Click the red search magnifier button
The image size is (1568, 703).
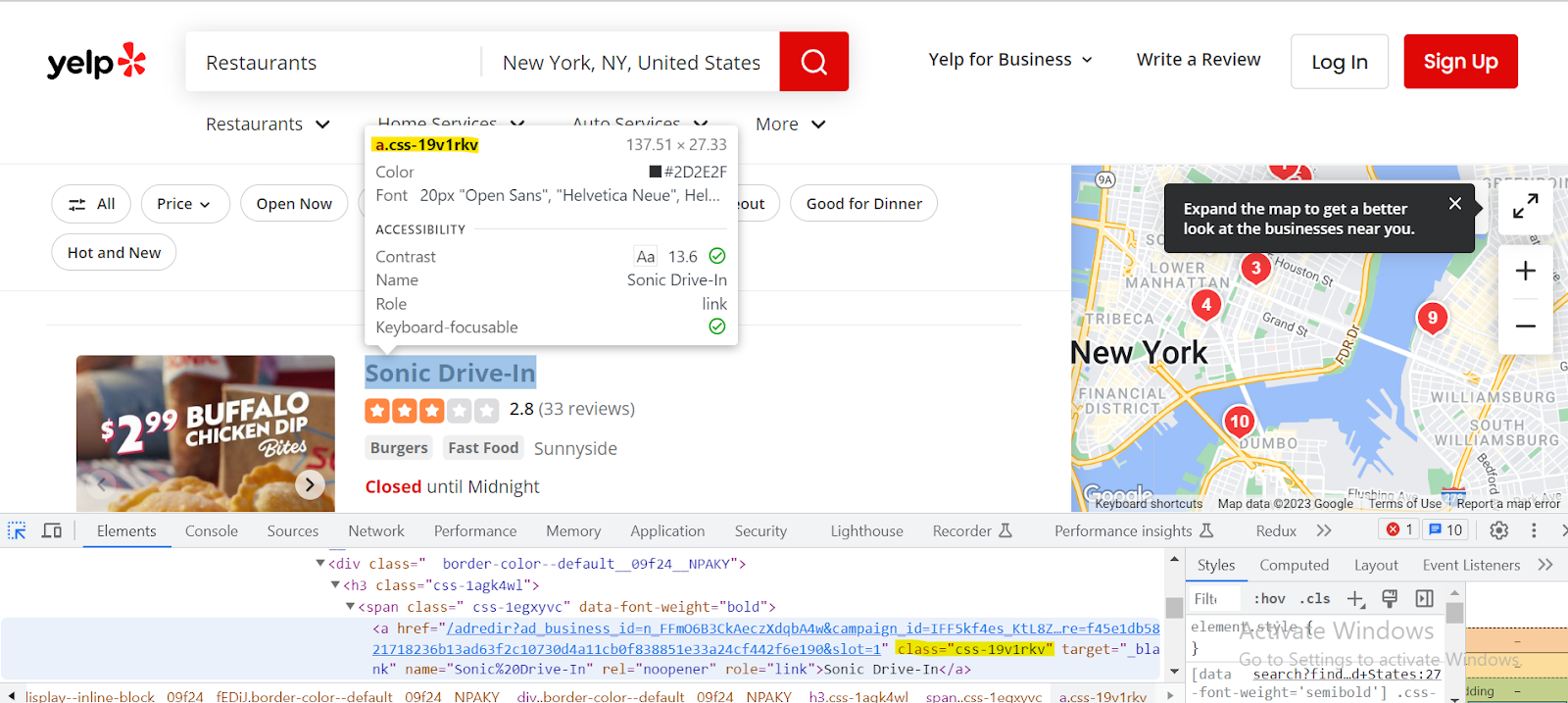[813, 62]
